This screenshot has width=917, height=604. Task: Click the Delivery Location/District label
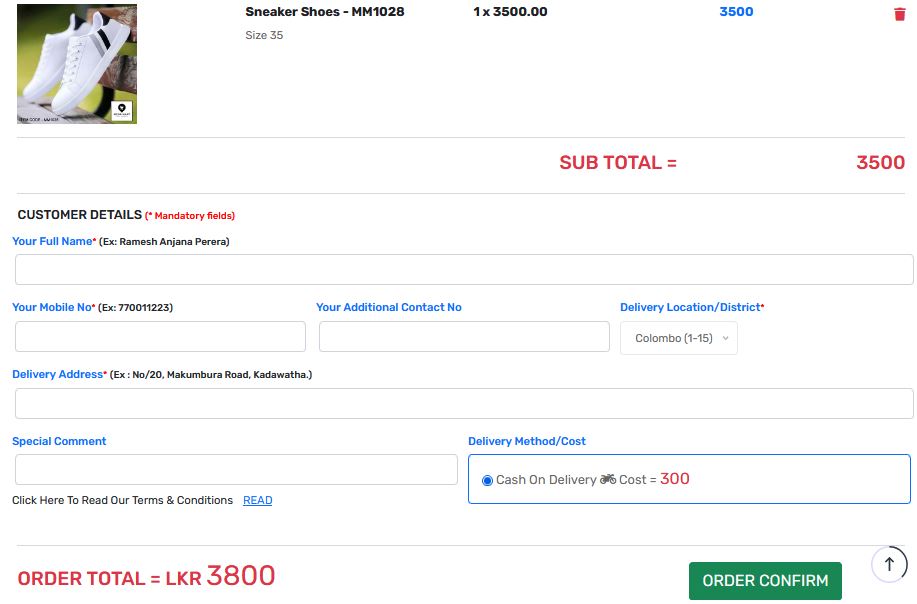click(691, 307)
